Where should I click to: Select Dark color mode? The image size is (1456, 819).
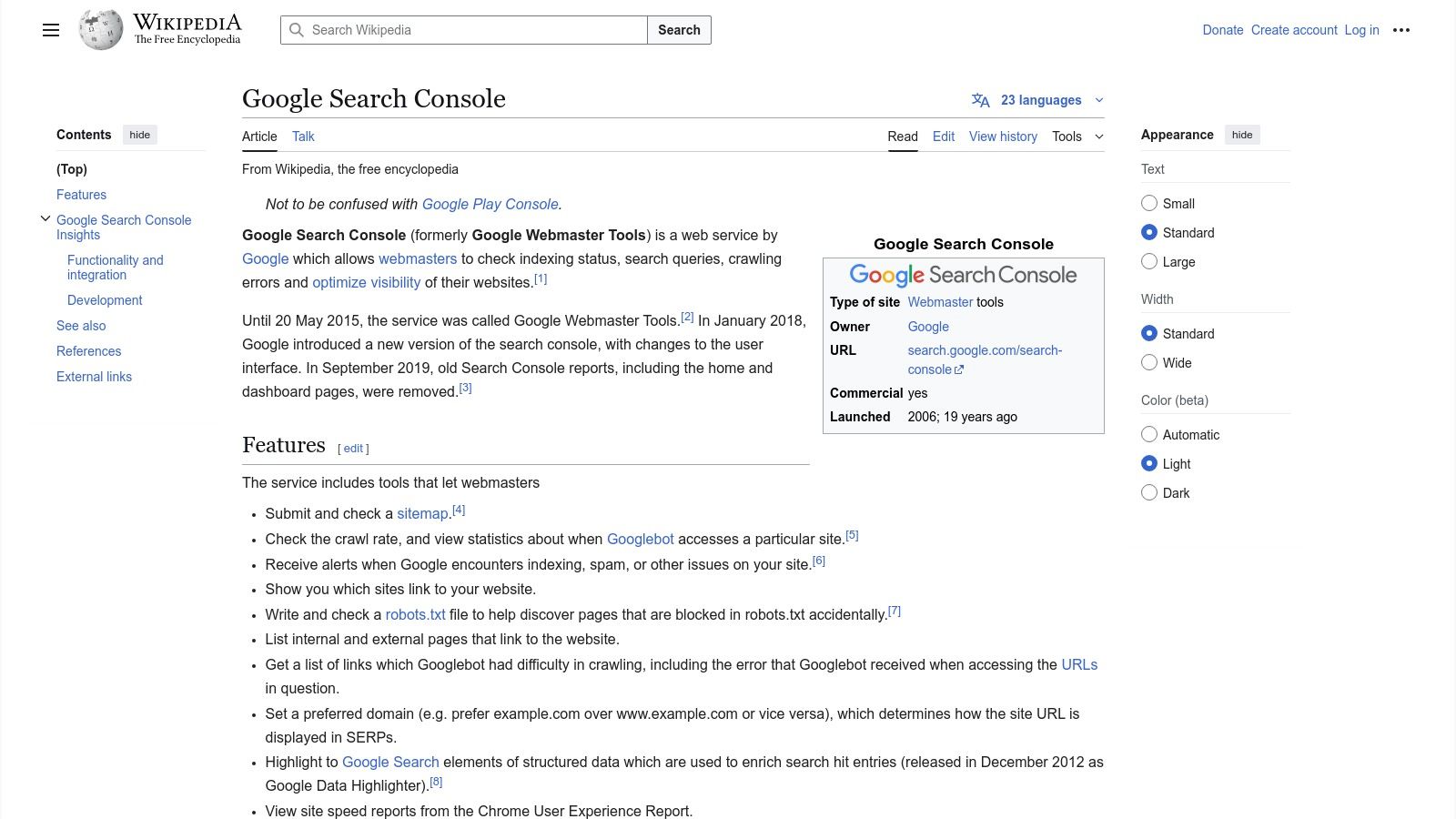pyautogui.click(x=1149, y=492)
